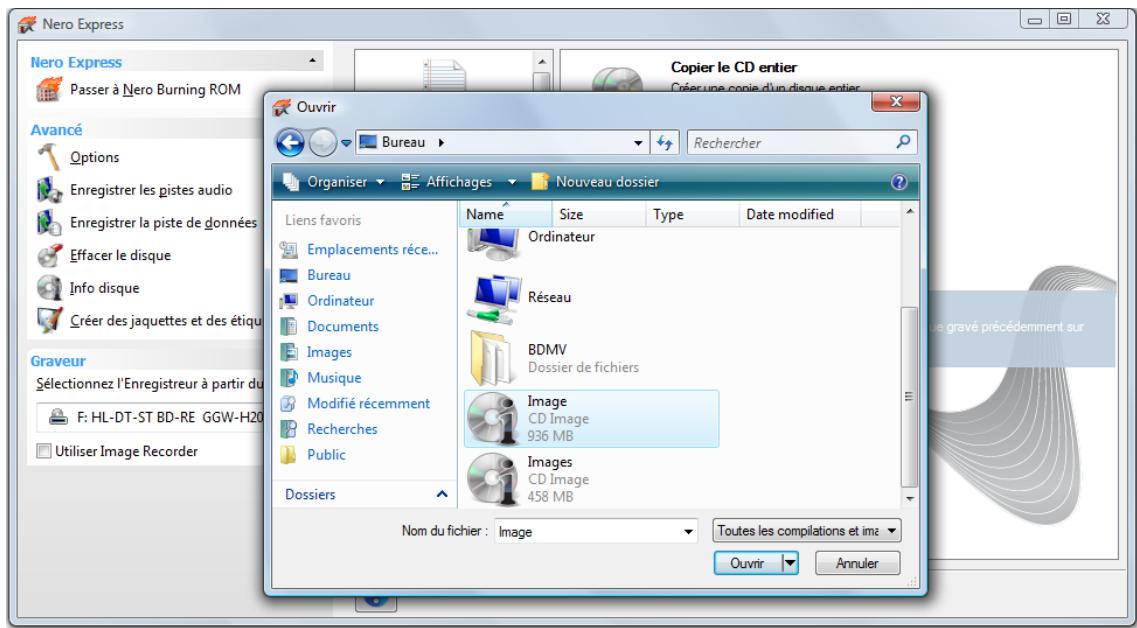The height and width of the screenshot is (628, 1137).
Task: Click scroll down arrow in file list
Action: click(909, 499)
